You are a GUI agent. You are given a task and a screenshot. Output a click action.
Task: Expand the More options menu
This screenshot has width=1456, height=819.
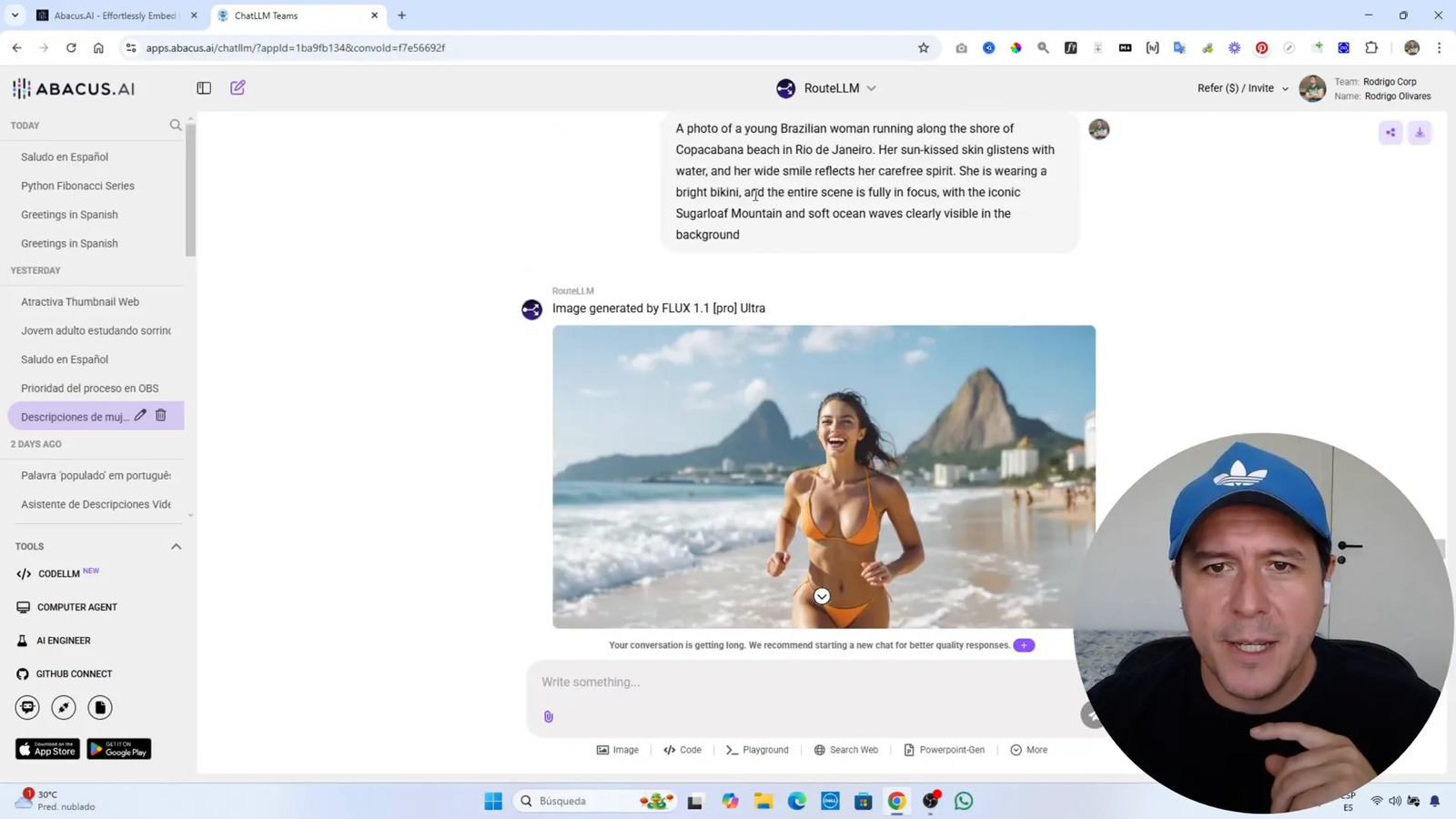point(1028,749)
